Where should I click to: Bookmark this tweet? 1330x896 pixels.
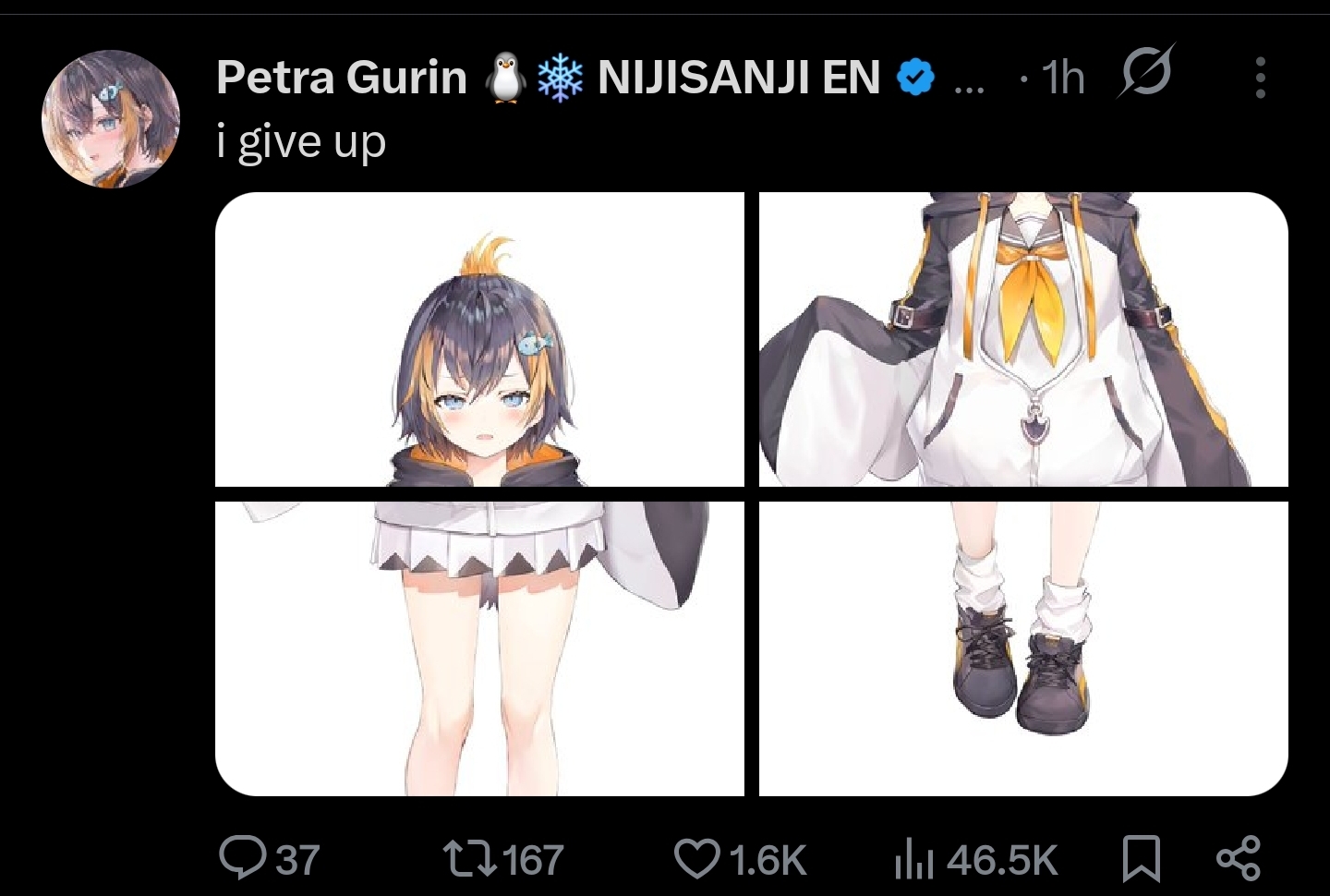1141,858
